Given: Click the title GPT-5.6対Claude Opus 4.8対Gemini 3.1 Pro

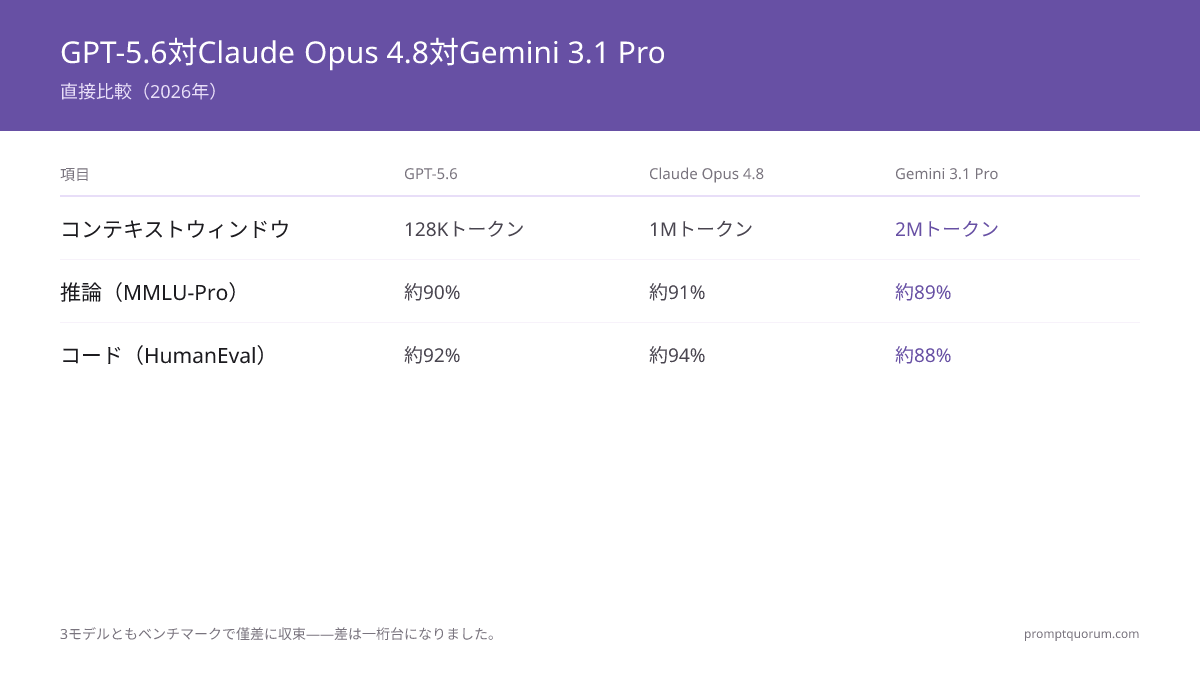Looking at the screenshot, I should [x=363, y=52].
